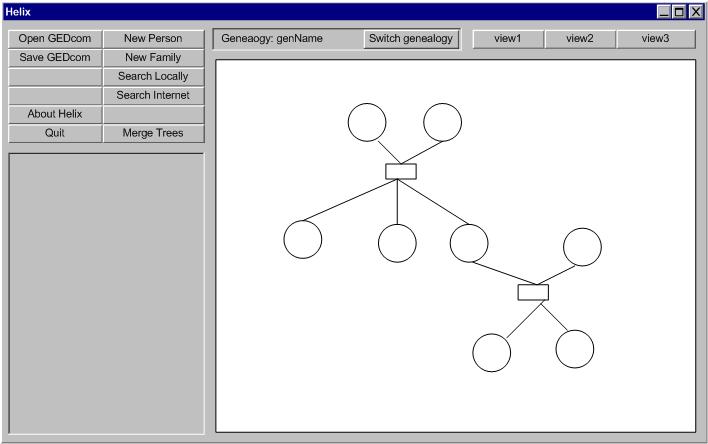Viewport: 708px width, 444px height.
Task: Choose the Merge Trees option
Action: [x=153, y=133]
